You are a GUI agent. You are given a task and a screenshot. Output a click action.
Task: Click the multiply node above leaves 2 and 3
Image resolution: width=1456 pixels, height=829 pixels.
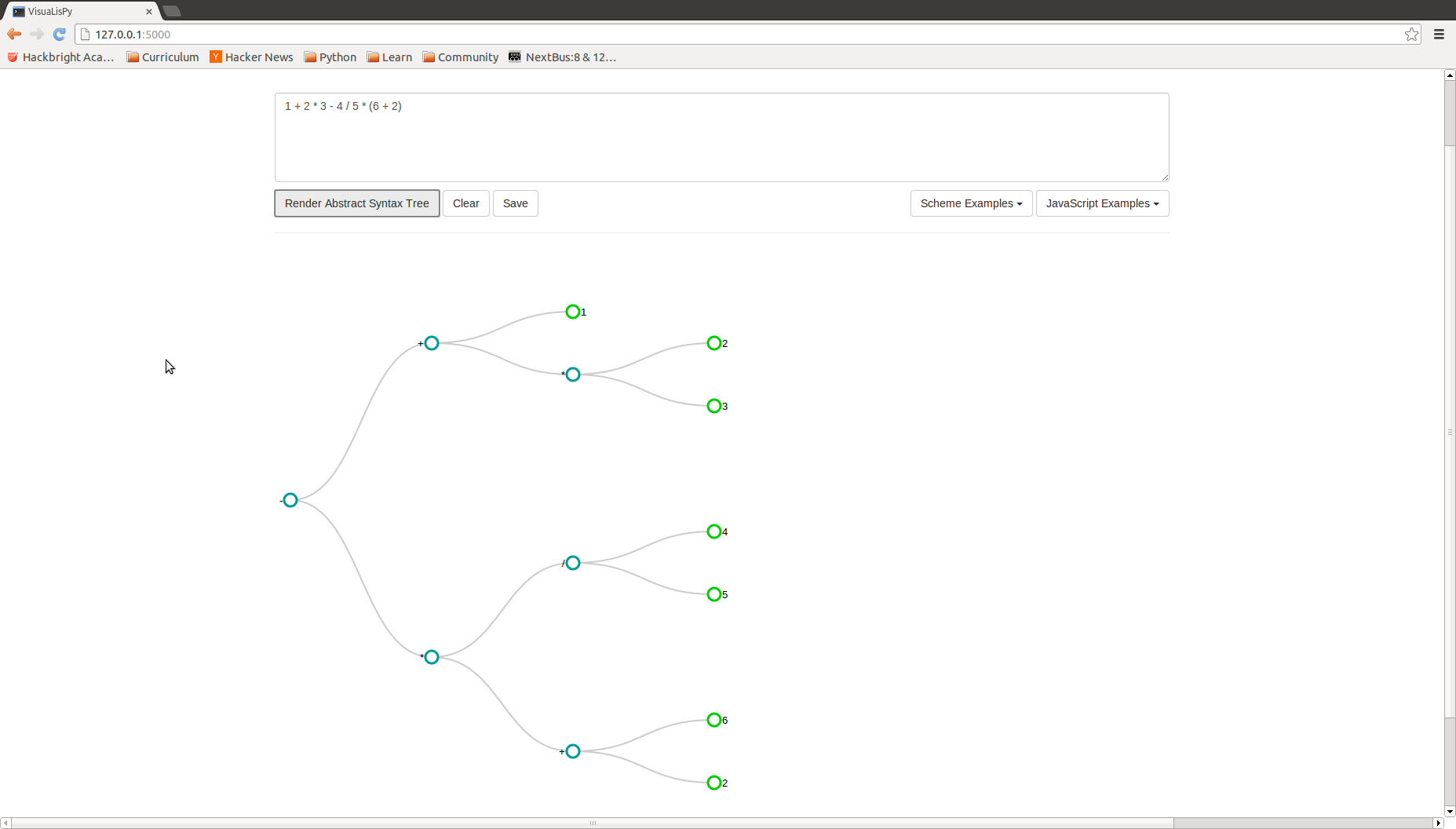(573, 374)
